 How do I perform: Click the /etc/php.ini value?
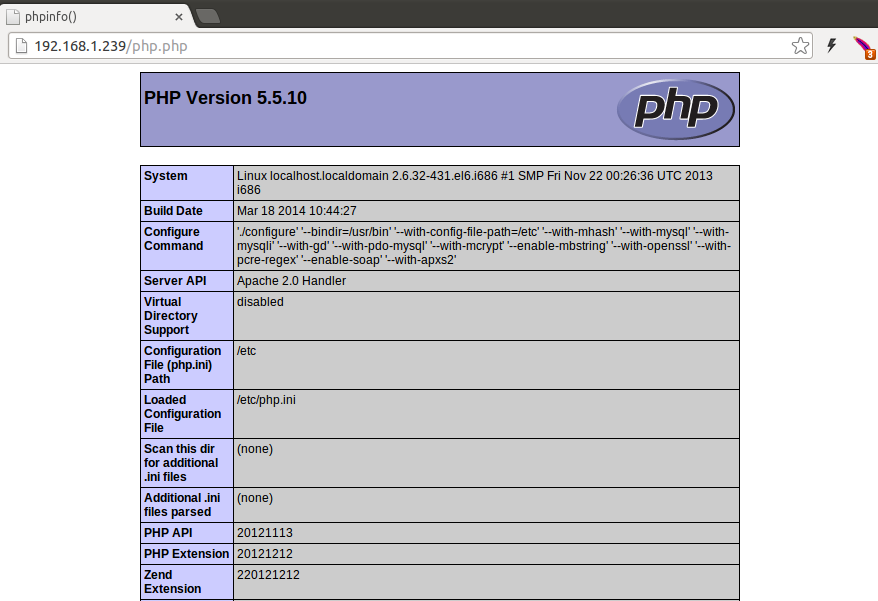(x=266, y=400)
